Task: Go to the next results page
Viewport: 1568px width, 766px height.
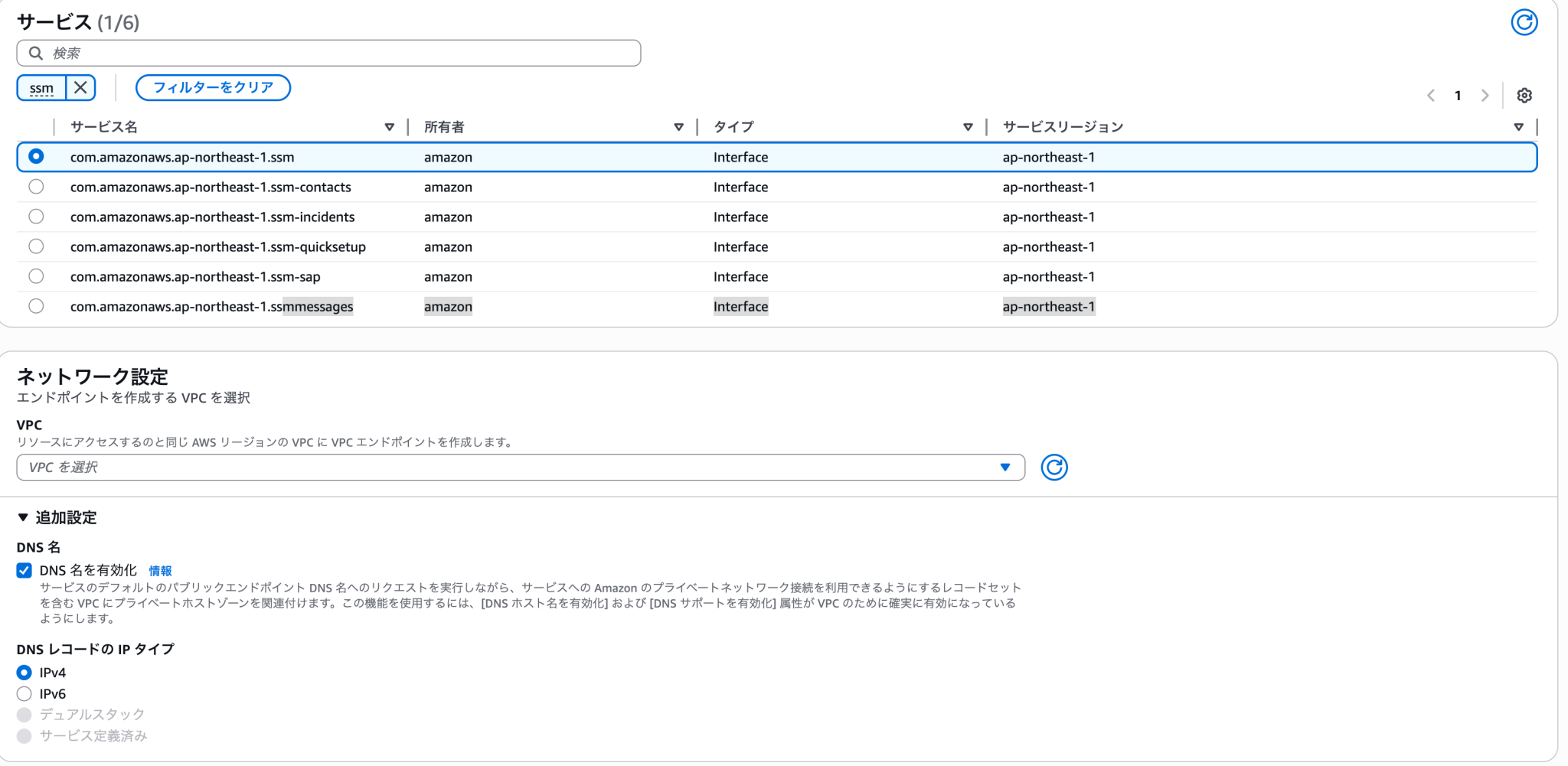Action: tap(1485, 95)
